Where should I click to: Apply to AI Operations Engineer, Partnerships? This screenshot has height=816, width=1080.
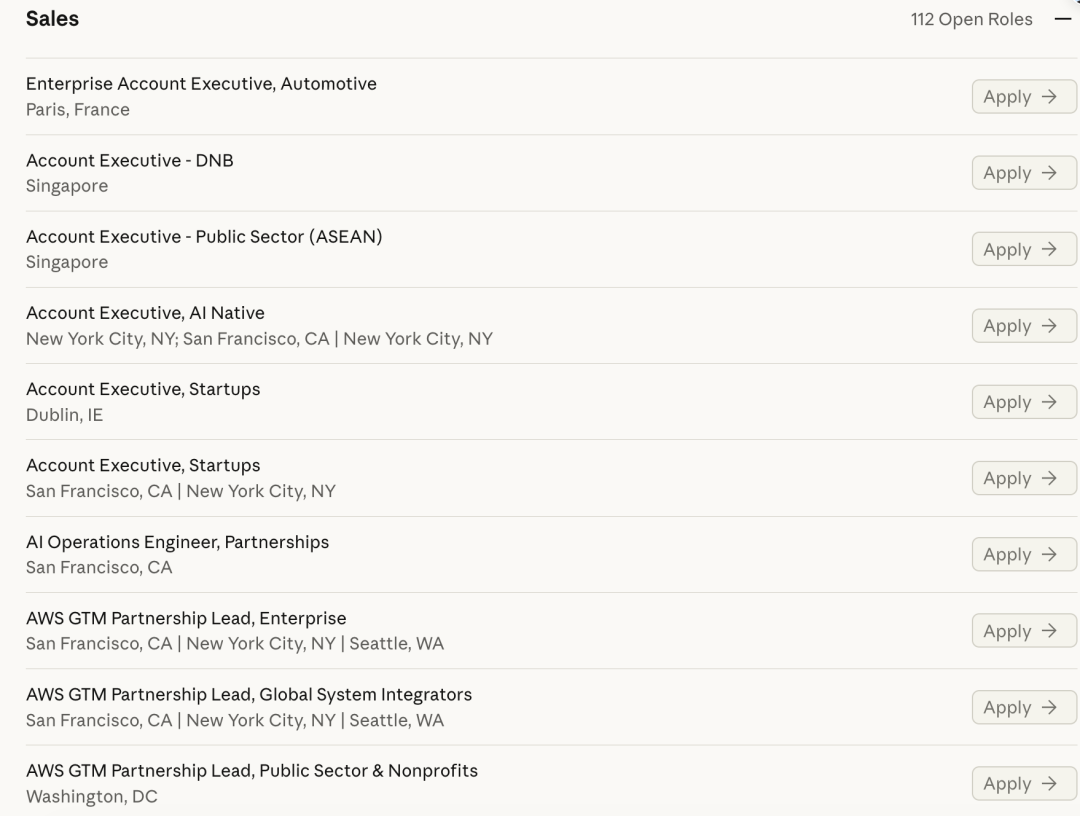click(x=1024, y=554)
